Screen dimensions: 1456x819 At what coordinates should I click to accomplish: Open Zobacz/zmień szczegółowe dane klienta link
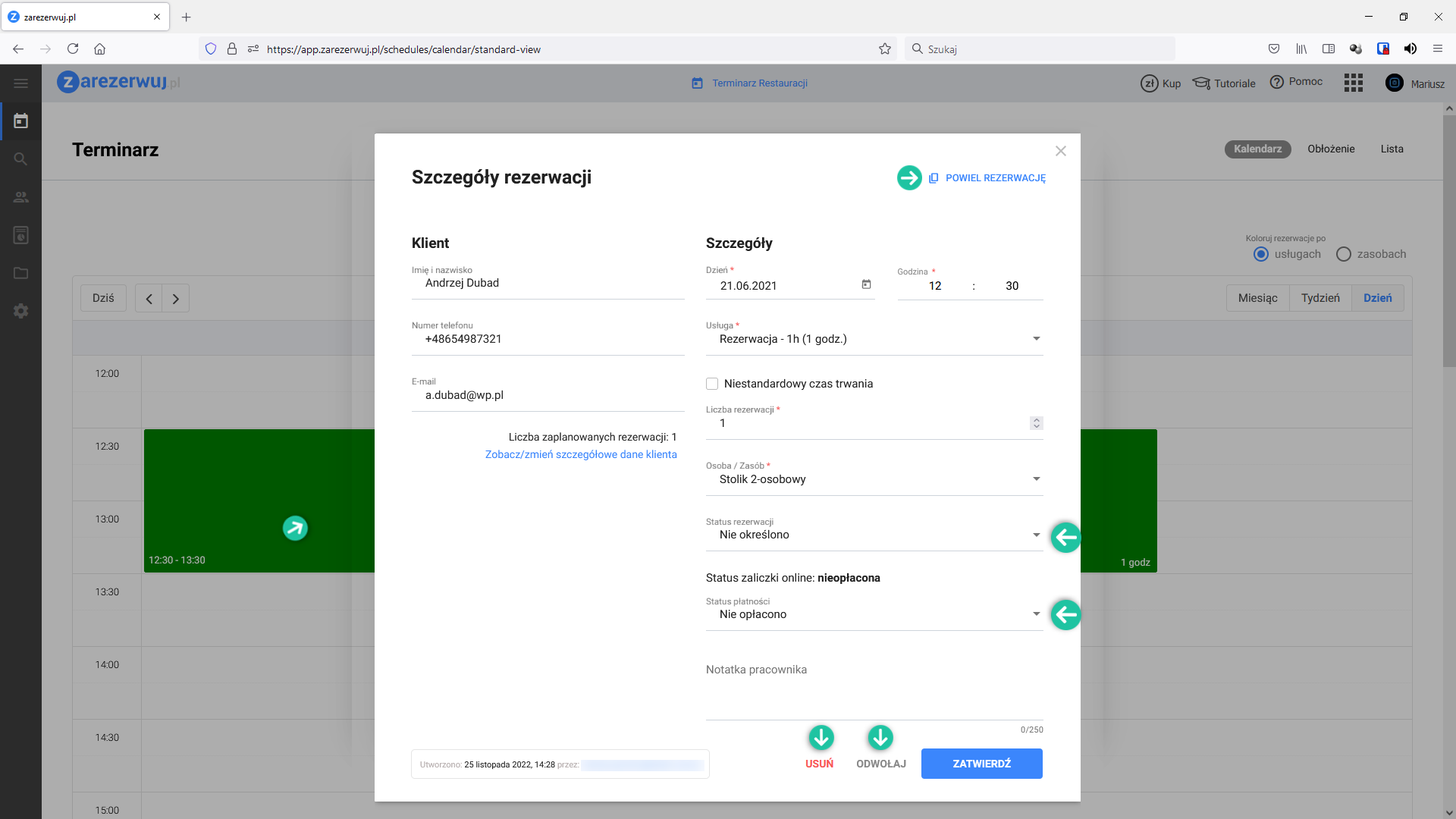point(581,455)
